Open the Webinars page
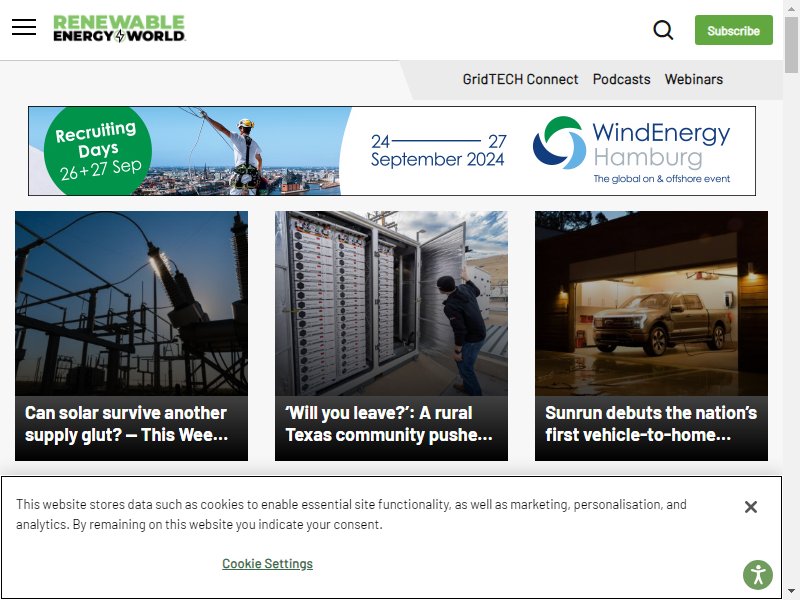Screen dimensions: 800x600 693,79
